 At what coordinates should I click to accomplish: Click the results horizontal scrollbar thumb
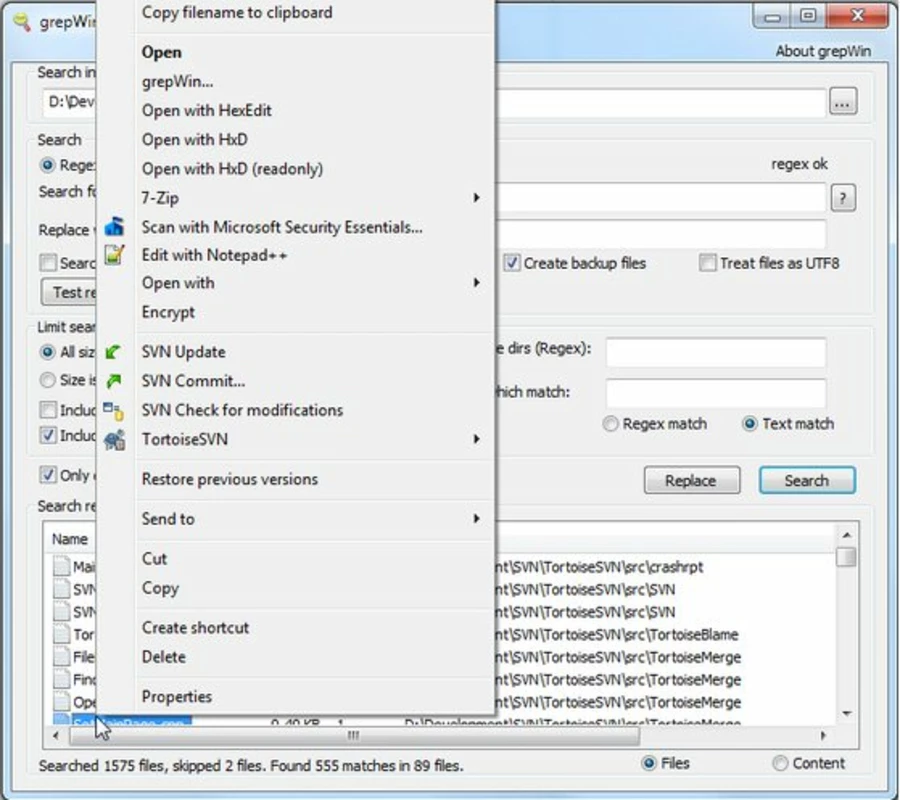click(x=354, y=735)
